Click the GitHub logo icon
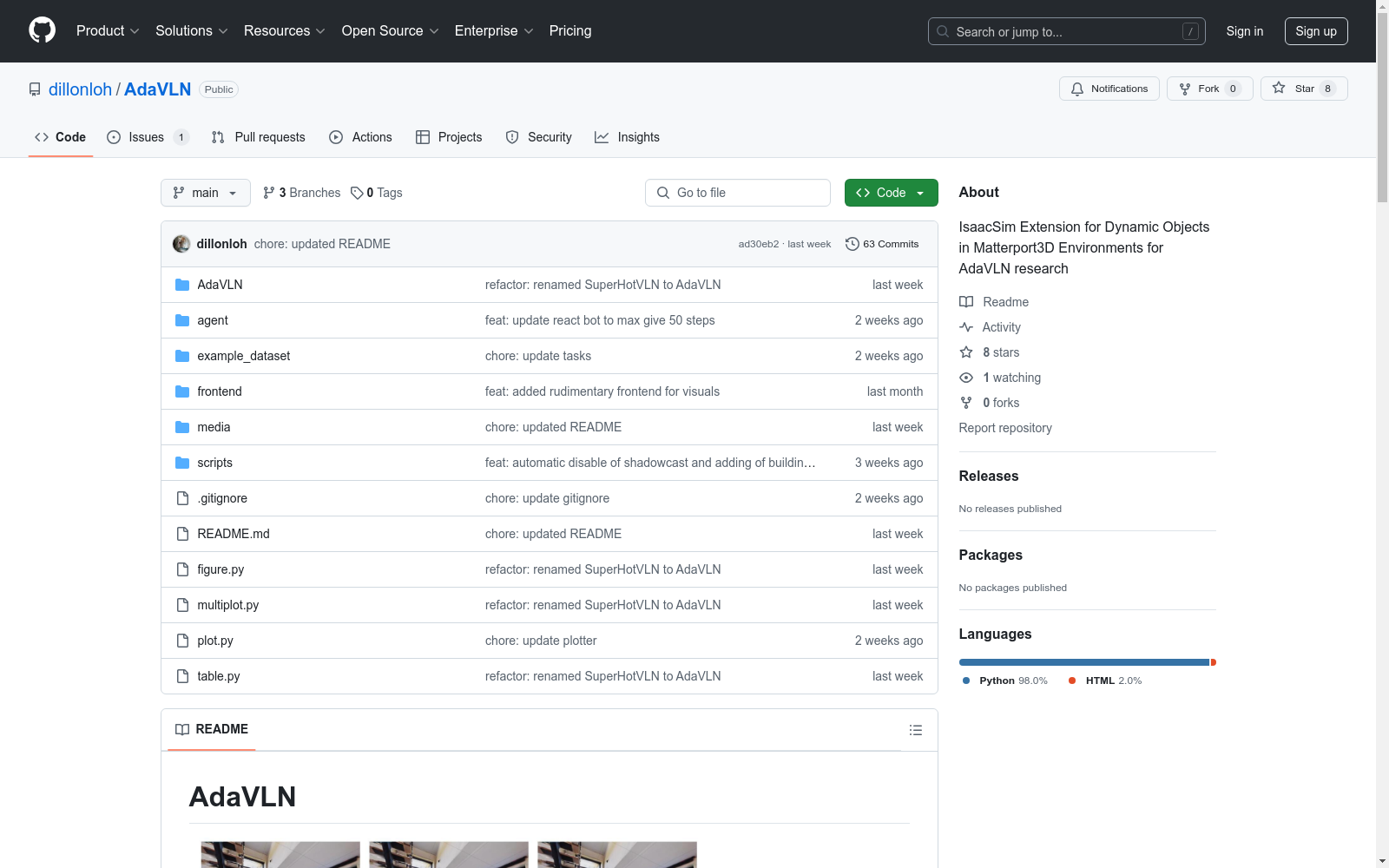Screen dimensions: 1389x868 [42, 30]
